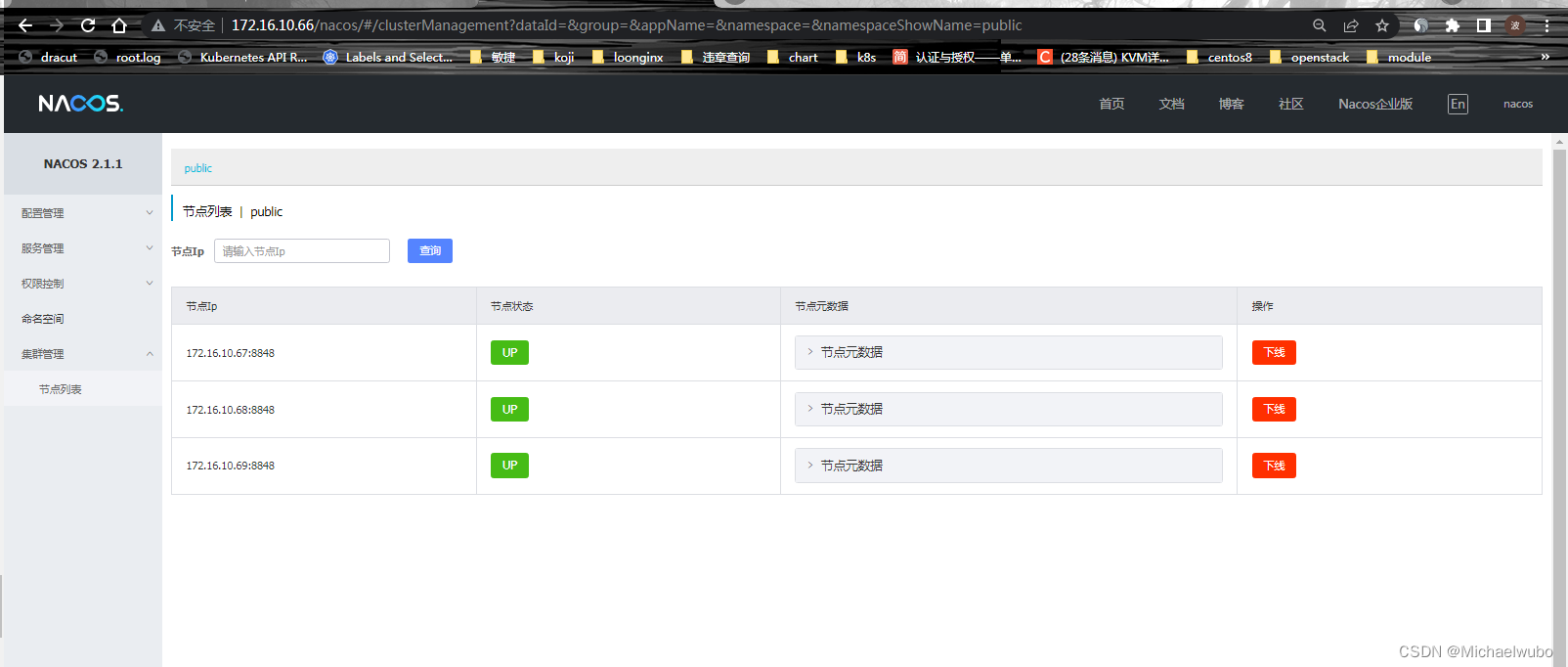Open the extensions puzzle icon
This screenshot has height=667, width=1568.
pos(1453,25)
